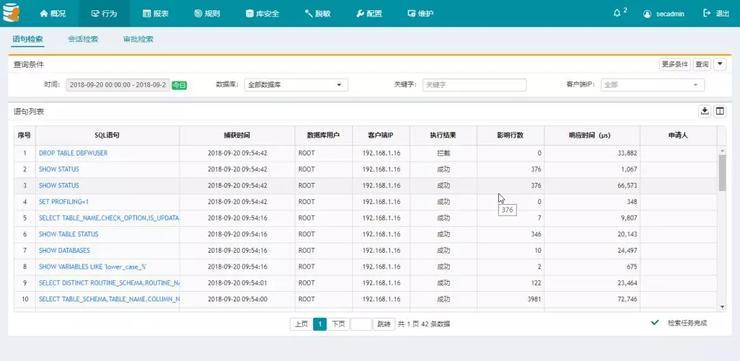The image size is (740, 361).
Task: Open the SET PROFILING=1 statement link
Action: pos(64,202)
